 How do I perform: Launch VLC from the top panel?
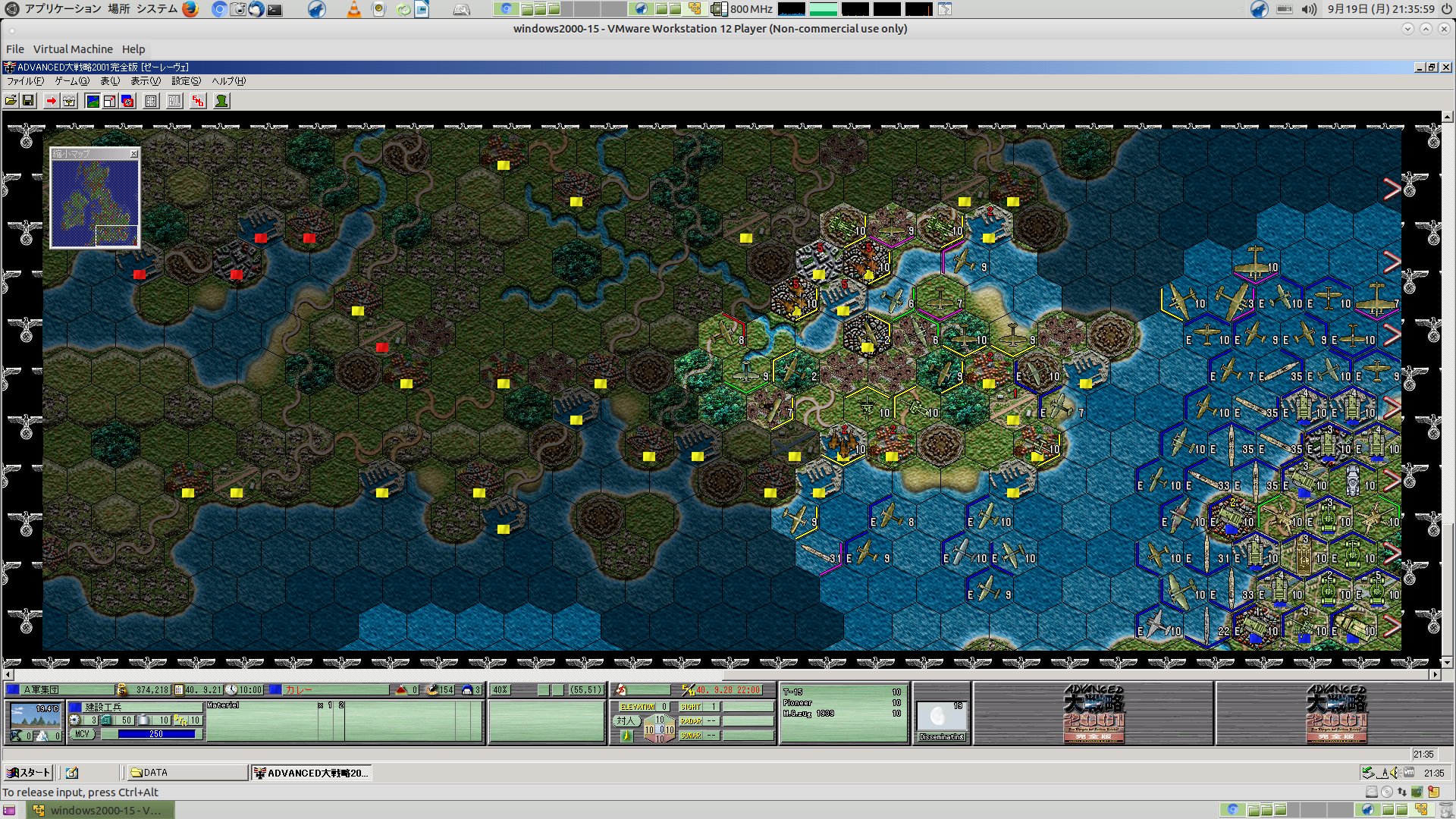[353, 9]
